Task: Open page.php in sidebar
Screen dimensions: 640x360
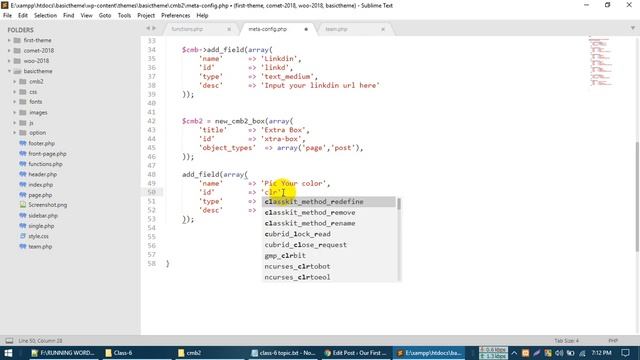Action: click(40, 195)
